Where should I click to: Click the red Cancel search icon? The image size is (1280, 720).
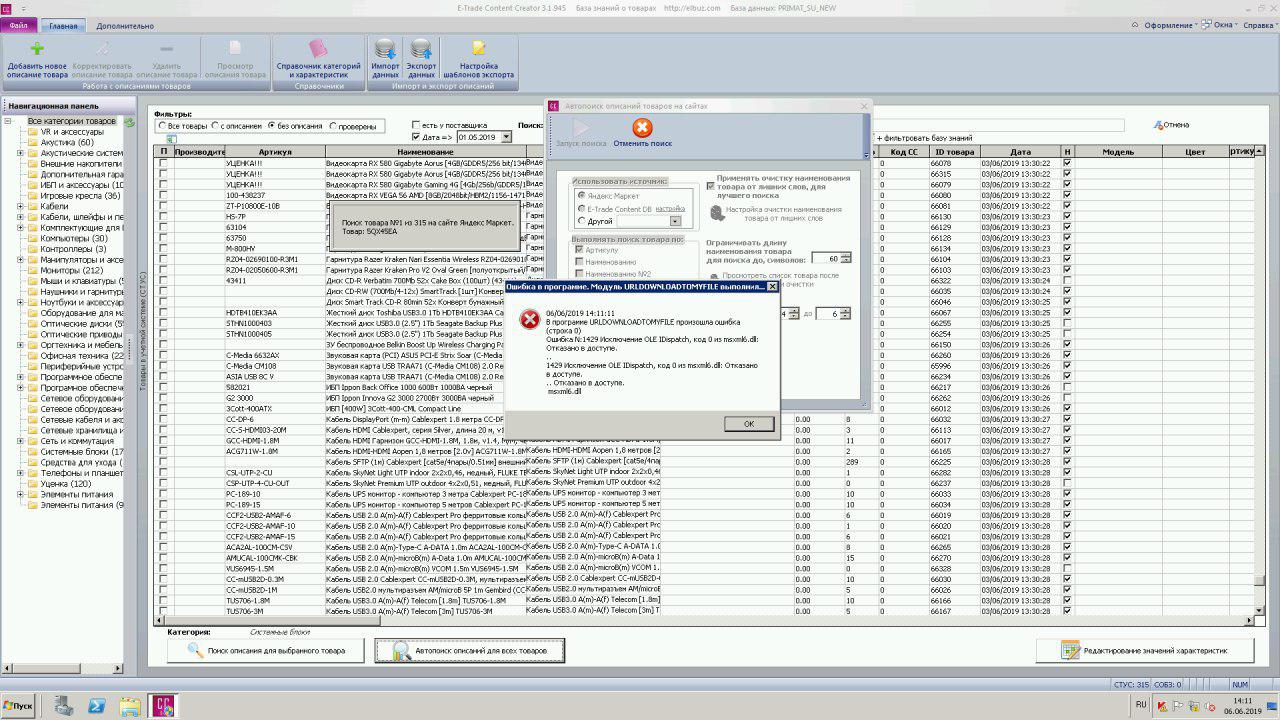[642, 128]
